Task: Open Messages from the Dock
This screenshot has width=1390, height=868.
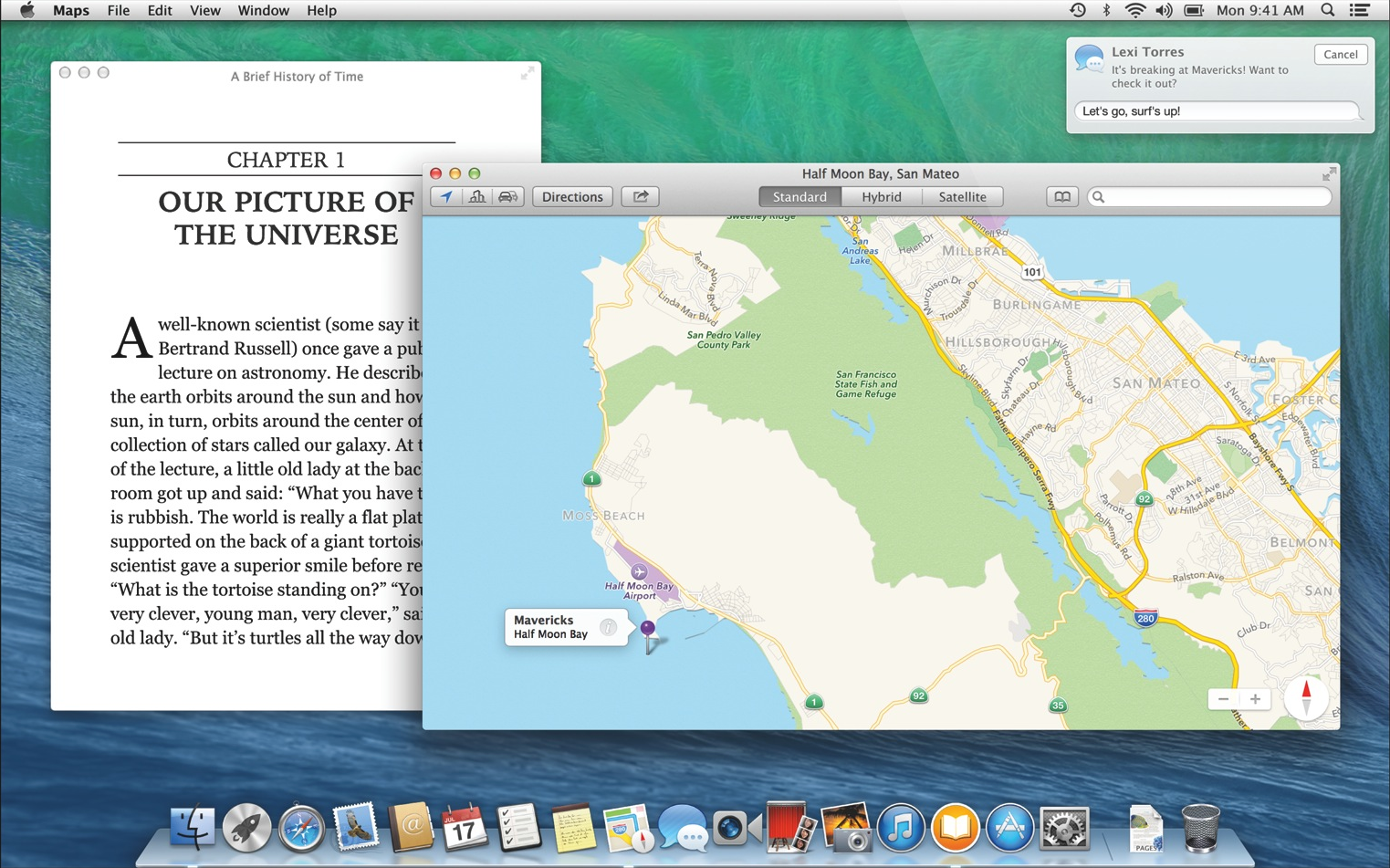Action: tap(683, 828)
